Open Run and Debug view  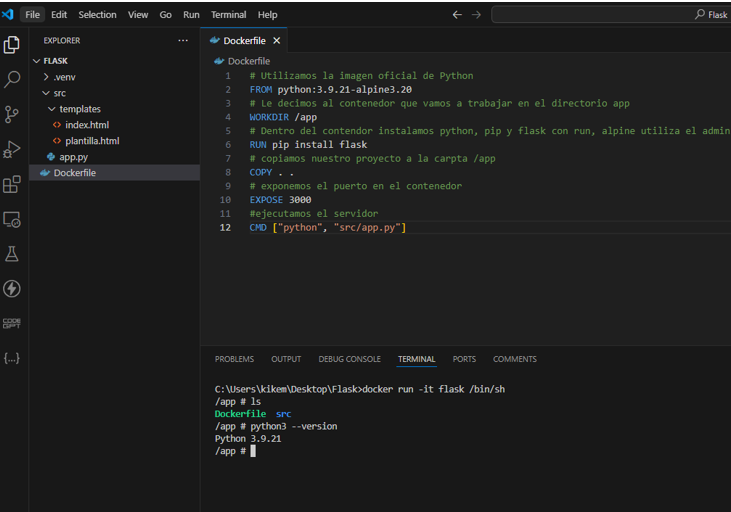point(12,149)
